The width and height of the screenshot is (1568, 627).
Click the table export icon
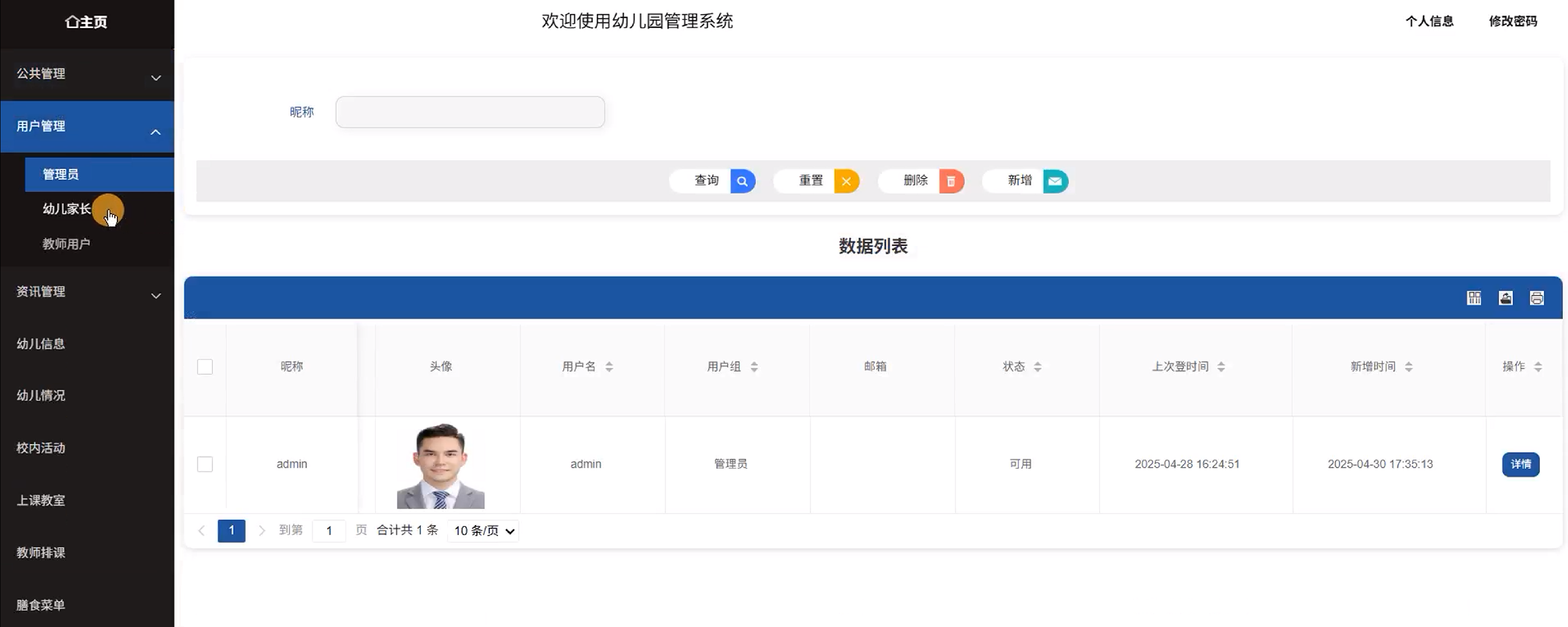[1505, 298]
